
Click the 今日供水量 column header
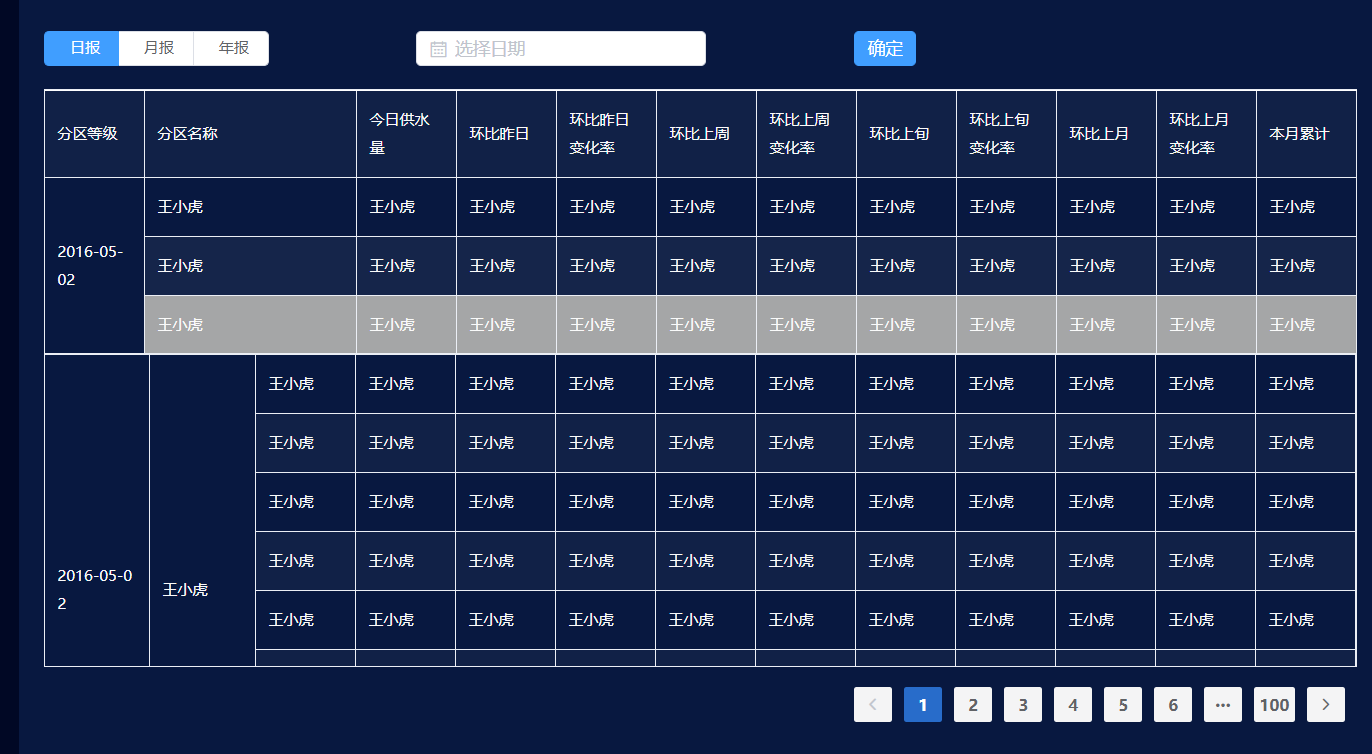[x=407, y=134]
